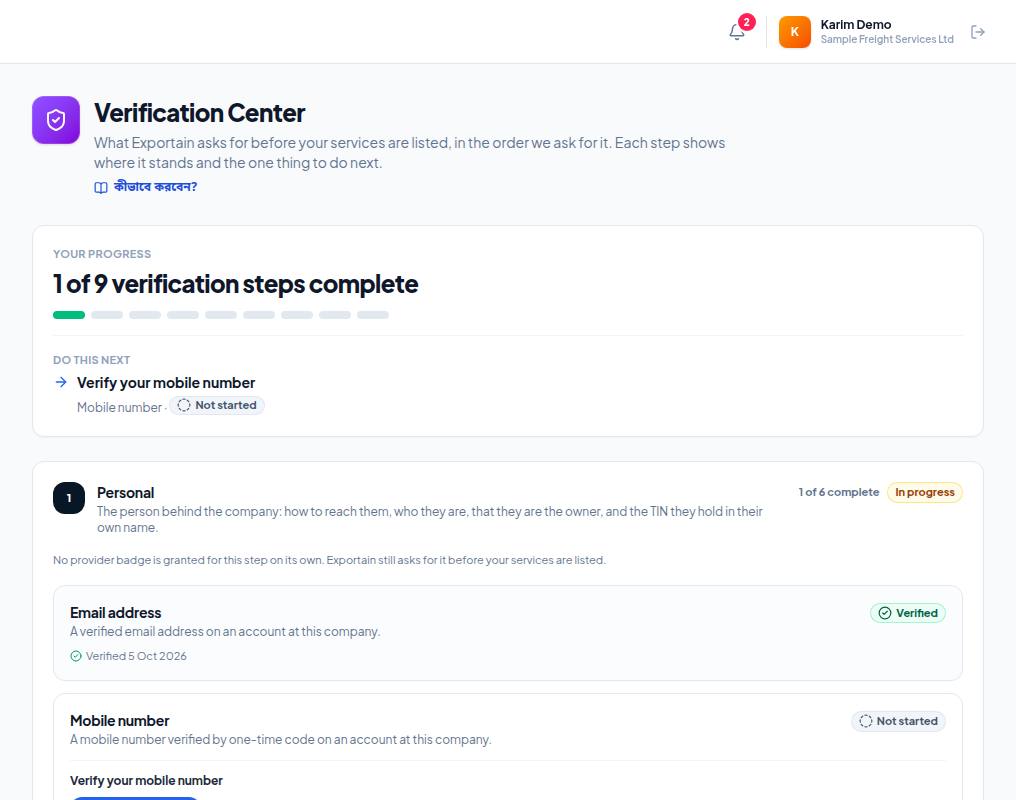Click the In progress status pill
This screenshot has height=800, width=1016.
925,492
